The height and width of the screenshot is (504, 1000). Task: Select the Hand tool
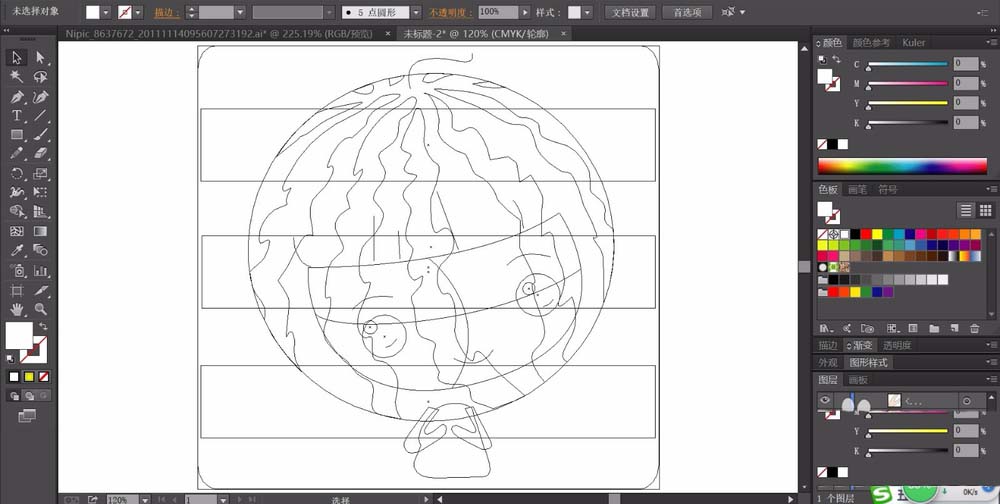pyautogui.click(x=17, y=309)
